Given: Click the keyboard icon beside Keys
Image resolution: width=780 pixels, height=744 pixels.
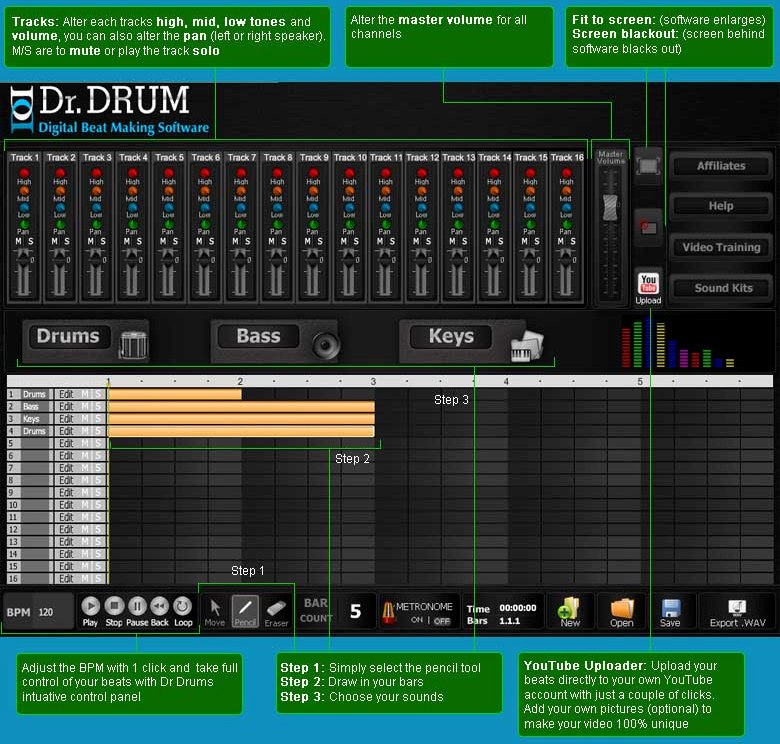Looking at the screenshot, I should pyautogui.click(x=527, y=346).
